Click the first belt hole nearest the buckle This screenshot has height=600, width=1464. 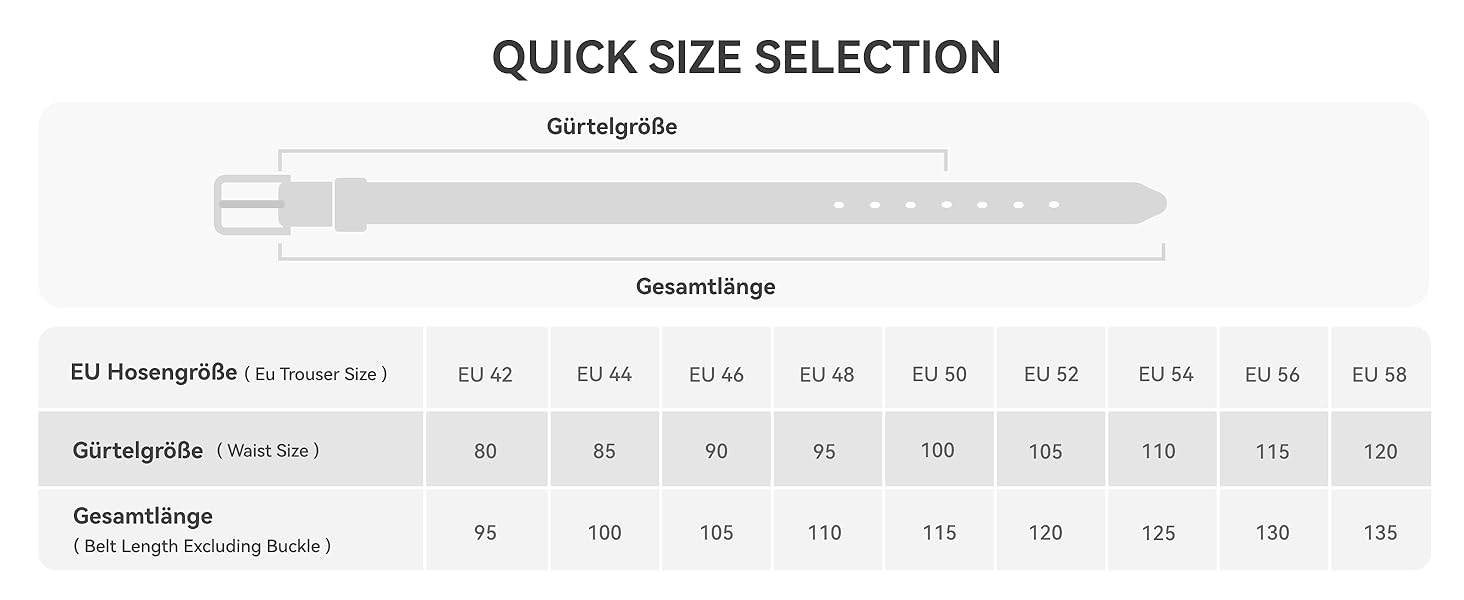[x=839, y=205]
